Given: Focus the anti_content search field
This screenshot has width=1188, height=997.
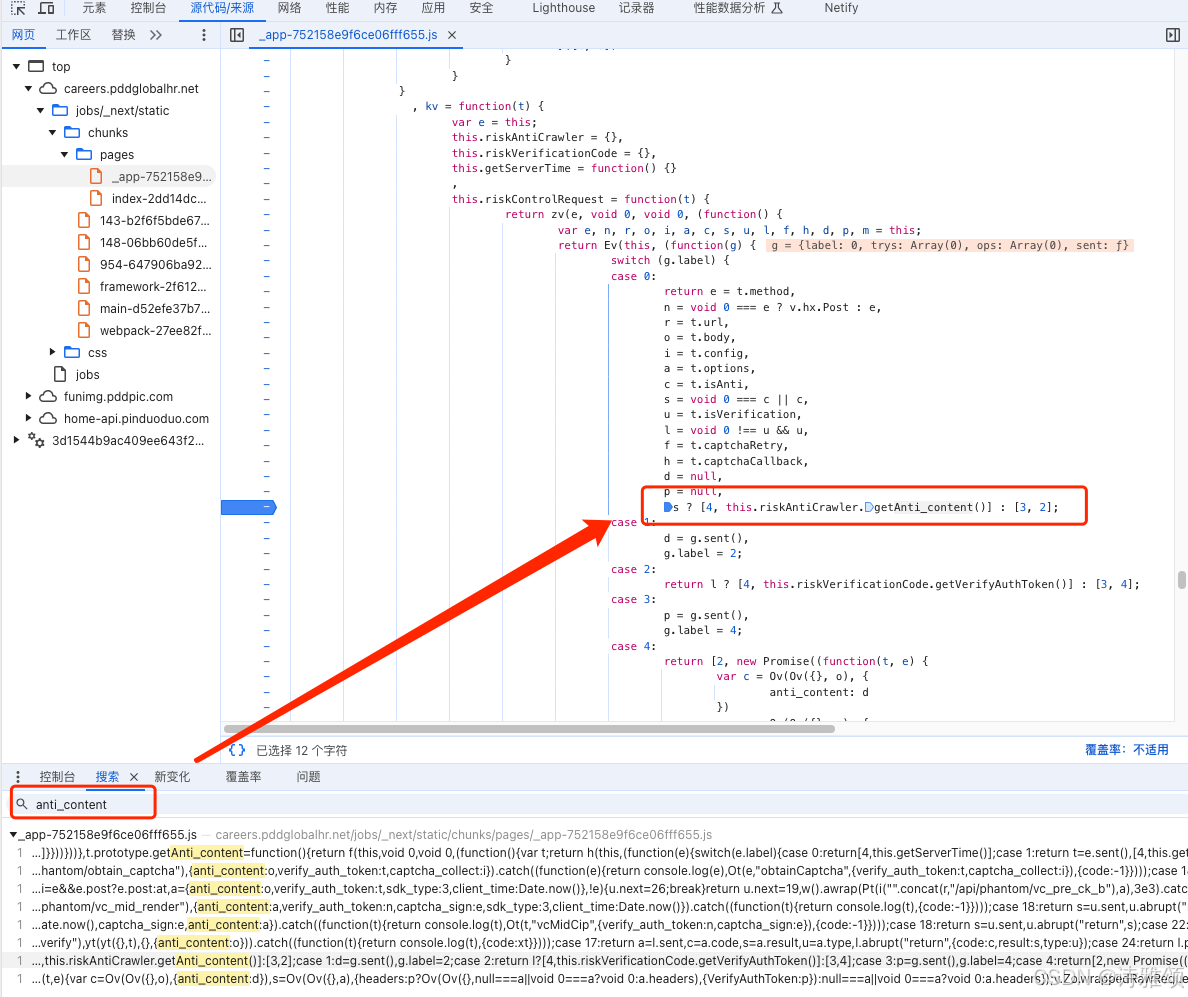Looking at the screenshot, I should (x=83, y=804).
